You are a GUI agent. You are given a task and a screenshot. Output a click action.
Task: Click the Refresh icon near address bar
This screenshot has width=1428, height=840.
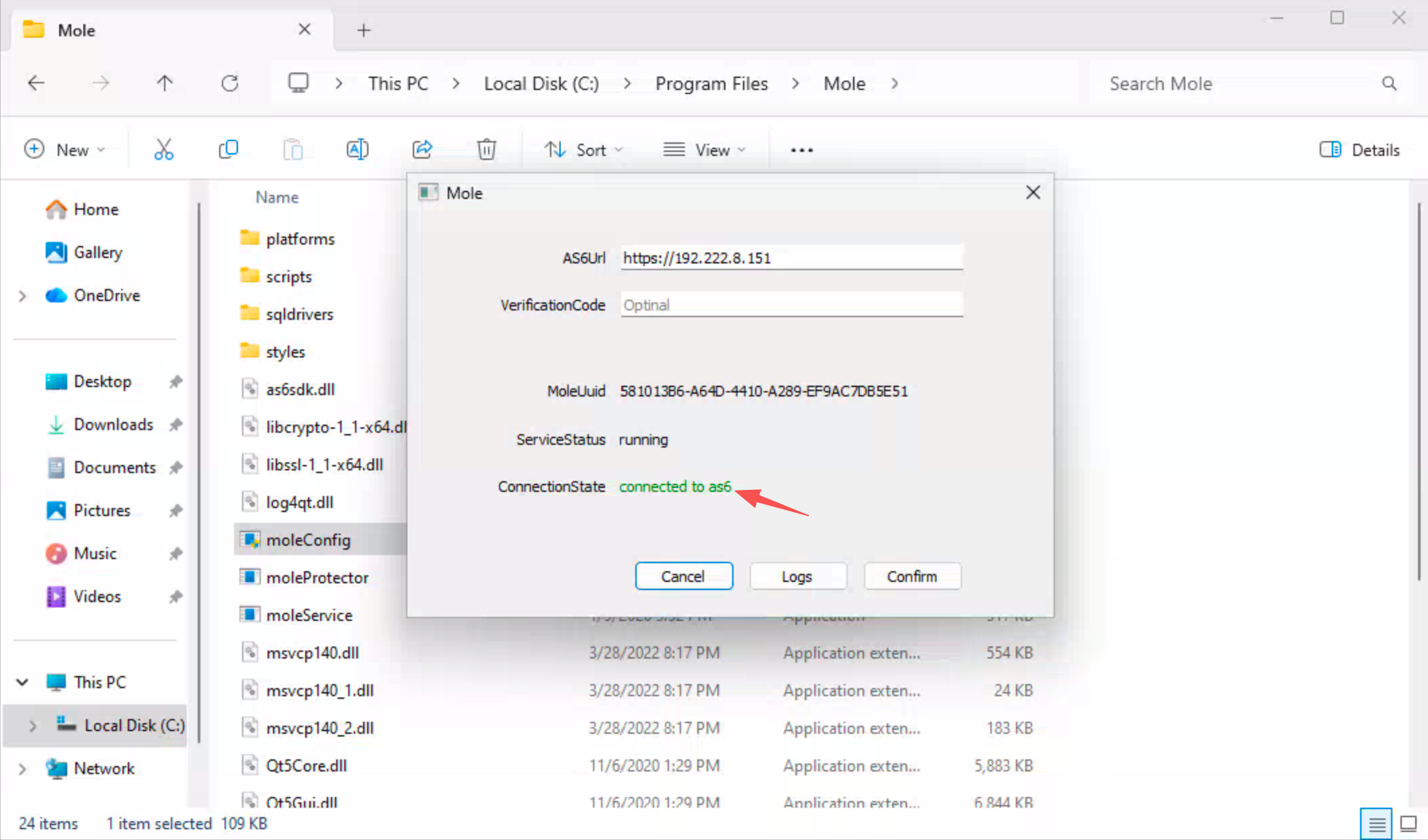[230, 83]
